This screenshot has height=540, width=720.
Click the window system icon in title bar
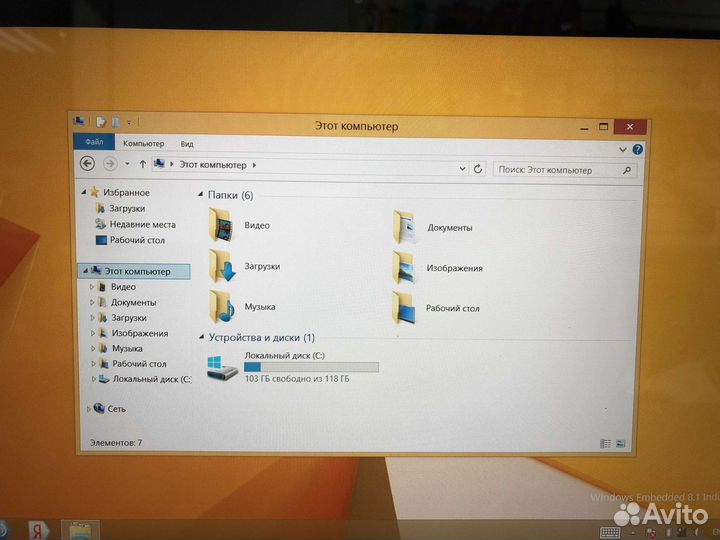(x=79, y=121)
